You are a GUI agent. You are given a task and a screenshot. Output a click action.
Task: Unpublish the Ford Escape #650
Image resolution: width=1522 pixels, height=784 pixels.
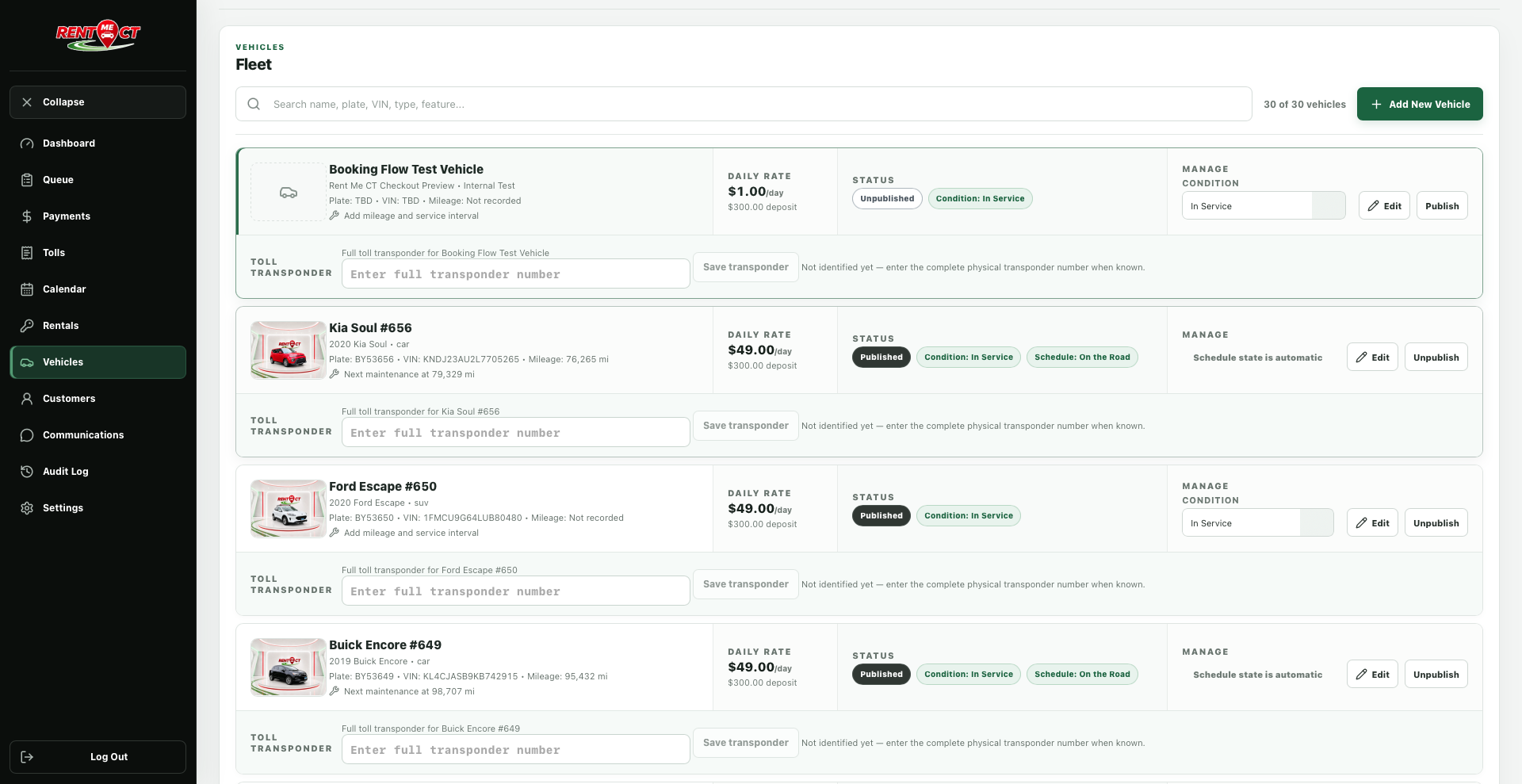tap(1436, 523)
